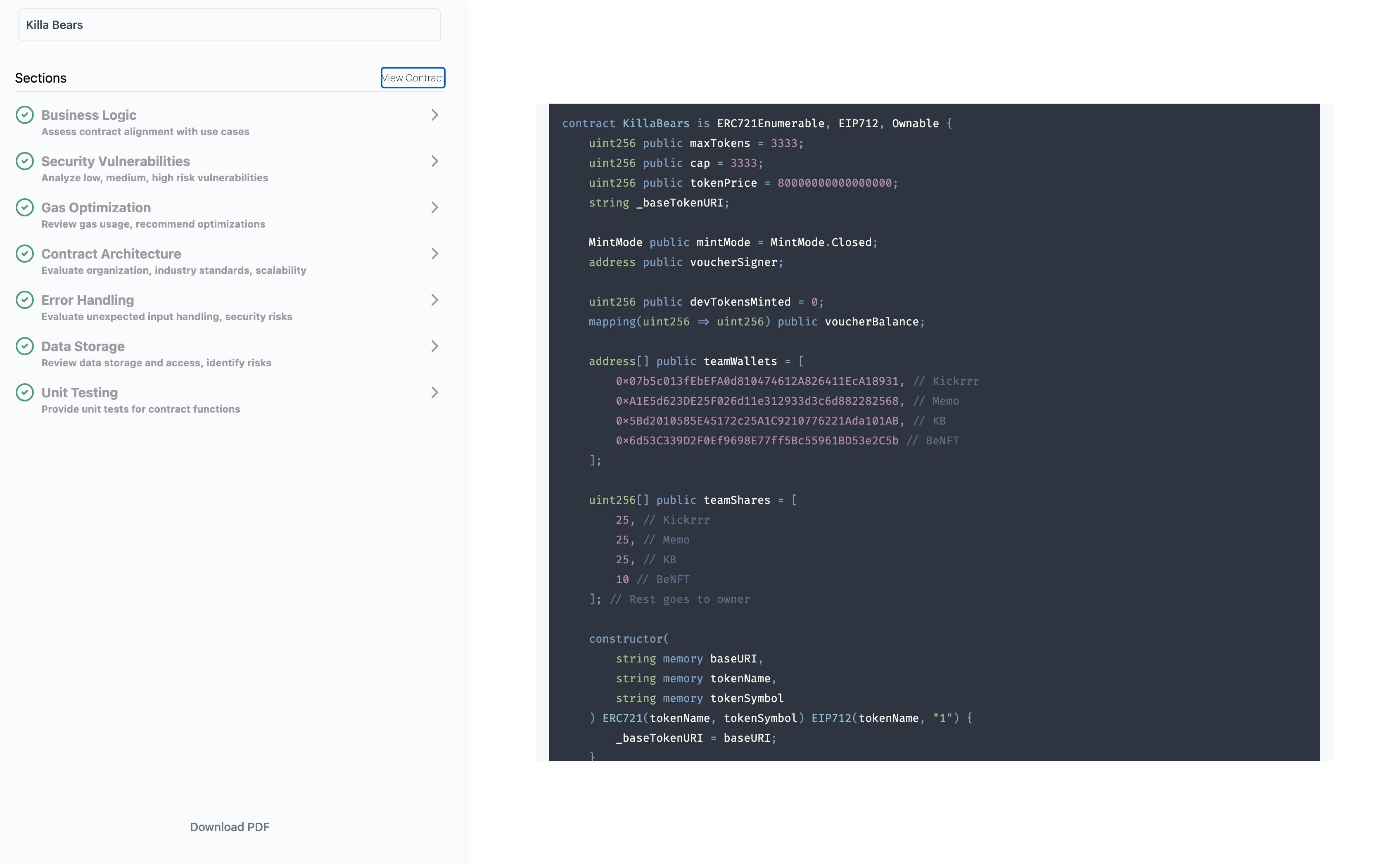Click the 'devTokensMinted = 0' line
Image resolution: width=1400 pixels, height=864 pixels.
[706, 302]
